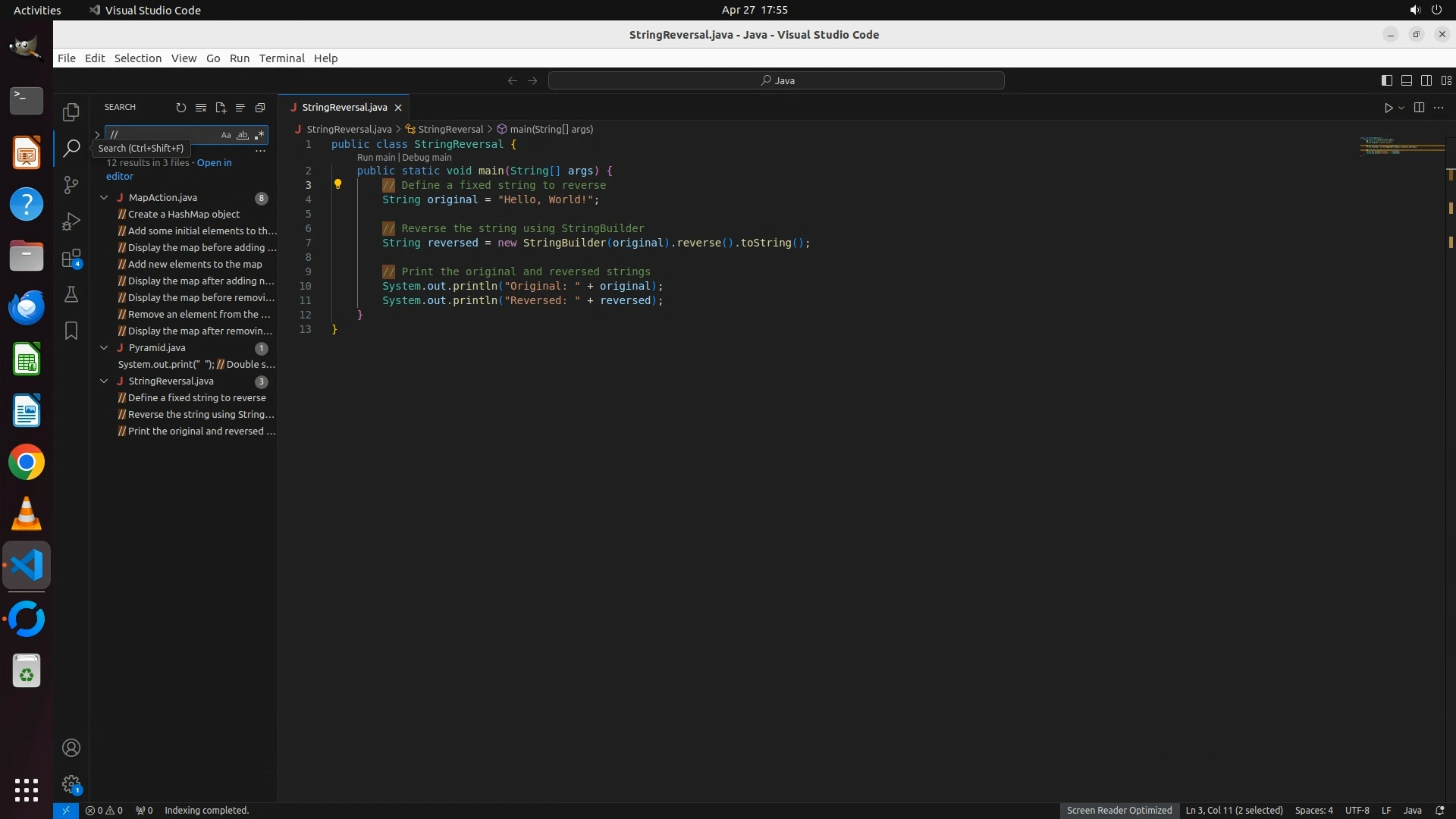
Task: Split the editor right
Action: (1419, 108)
